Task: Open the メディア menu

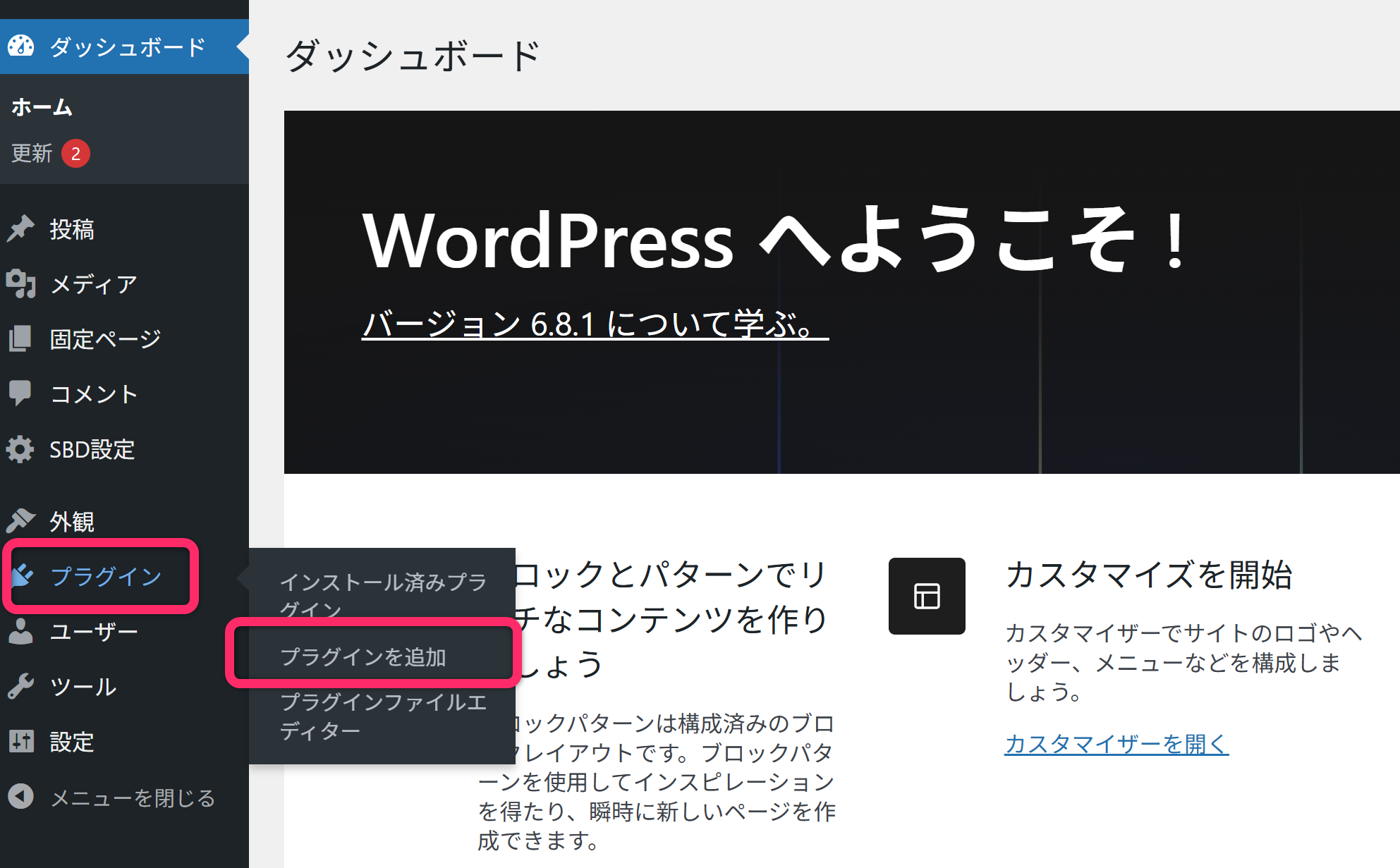Action: (124, 283)
